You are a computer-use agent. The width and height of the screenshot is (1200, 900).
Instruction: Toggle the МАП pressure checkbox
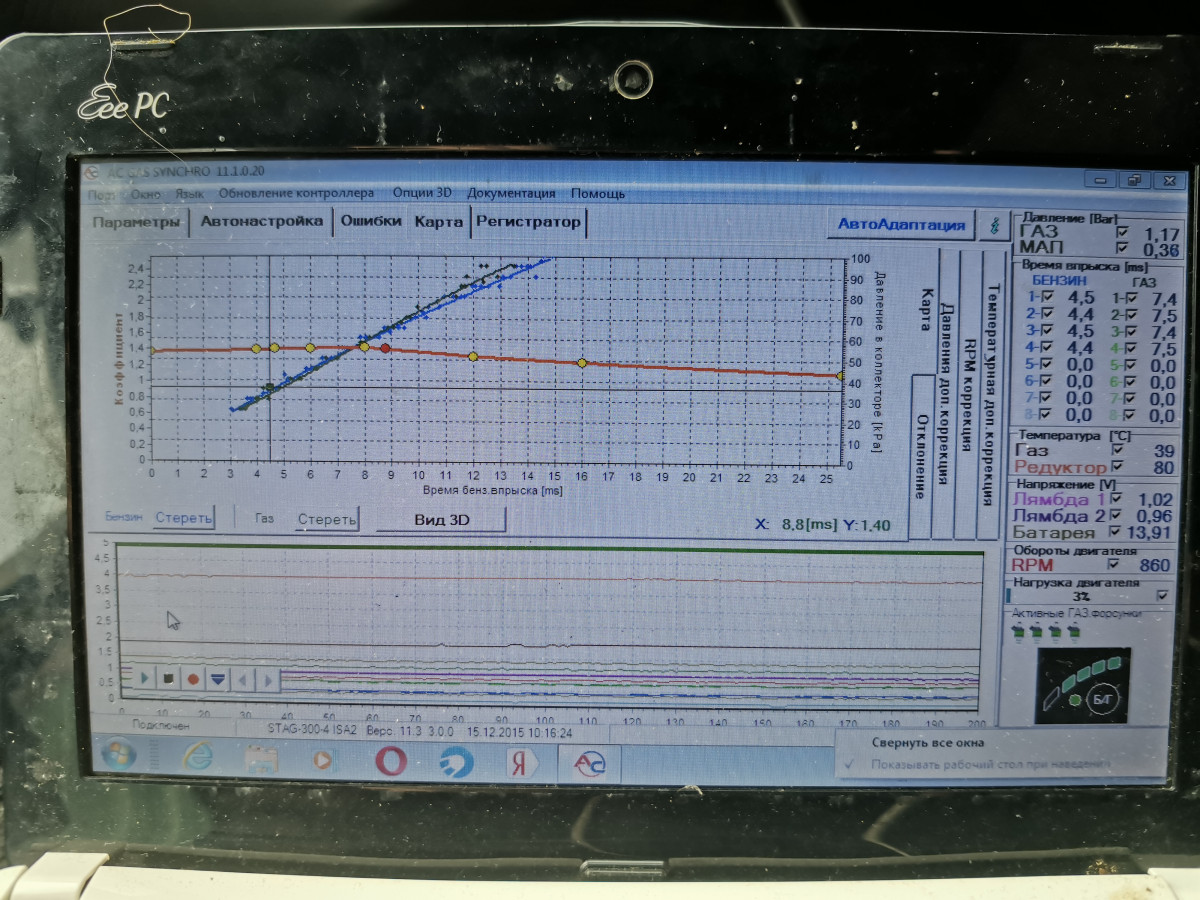pyautogui.click(x=1121, y=247)
